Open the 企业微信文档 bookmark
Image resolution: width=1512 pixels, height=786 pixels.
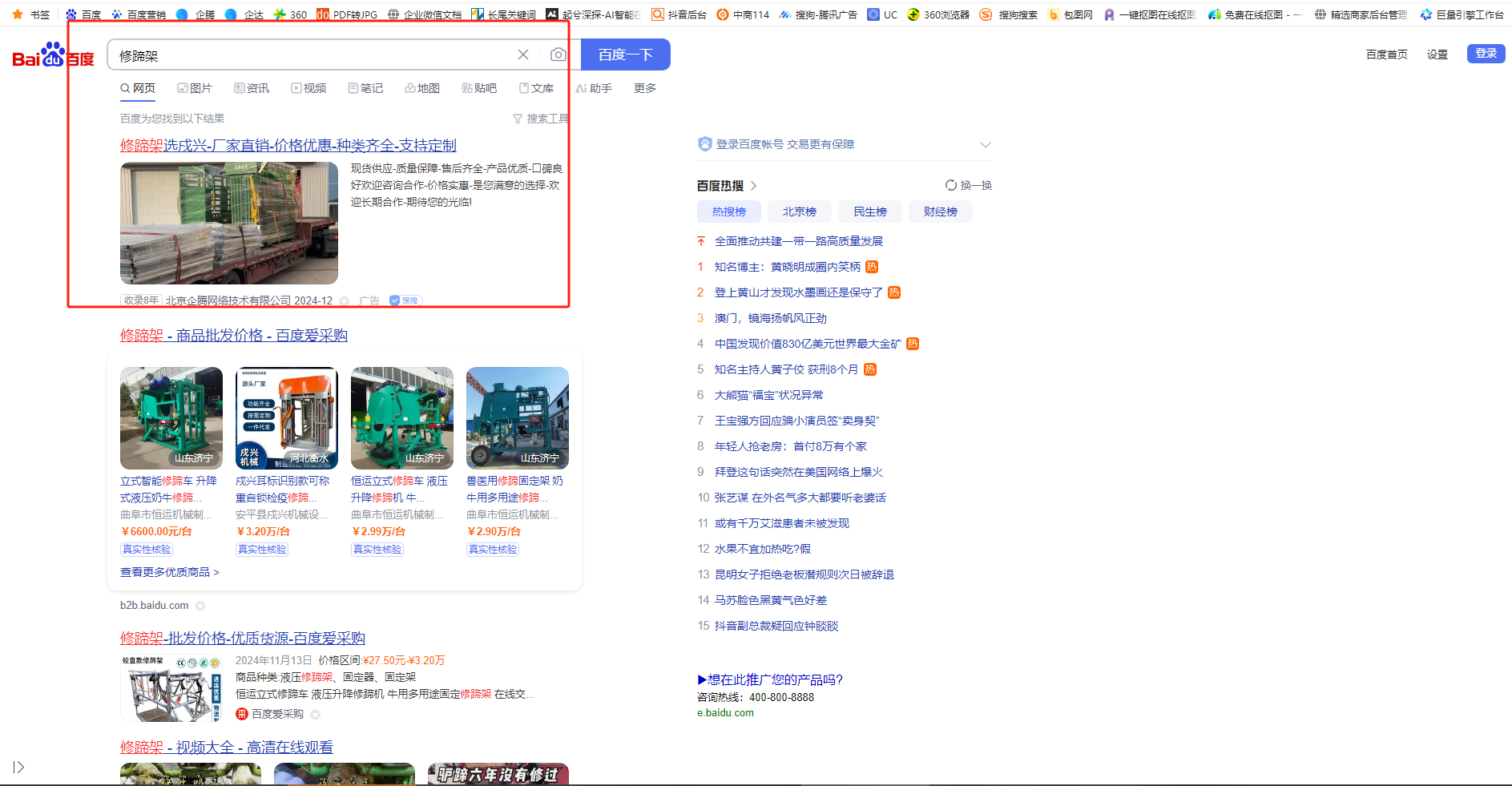[x=425, y=14]
